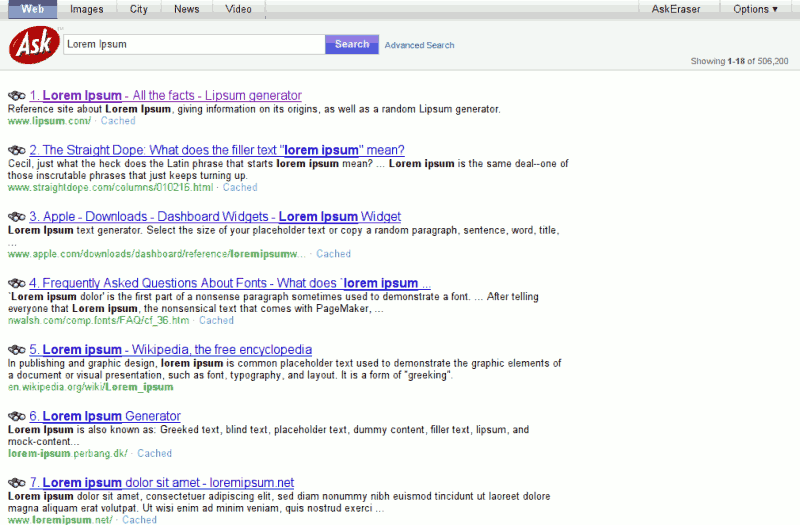Open result 7 loremipsum.net link
Image resolution: width=800 pixels, height=525 pixels.
pos(162,483)
